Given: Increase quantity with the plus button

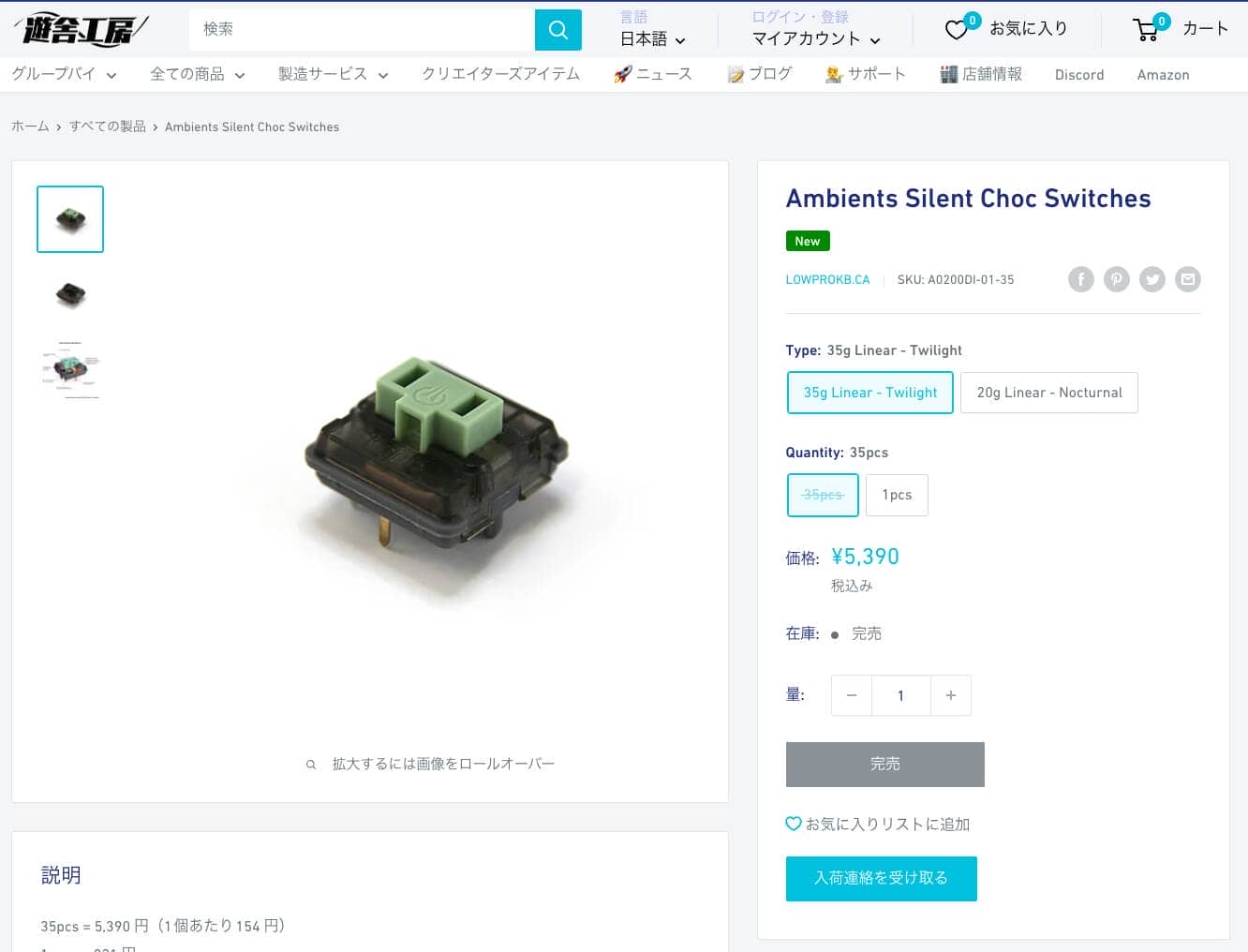Looking at the screenshot, I should (951, 695).
